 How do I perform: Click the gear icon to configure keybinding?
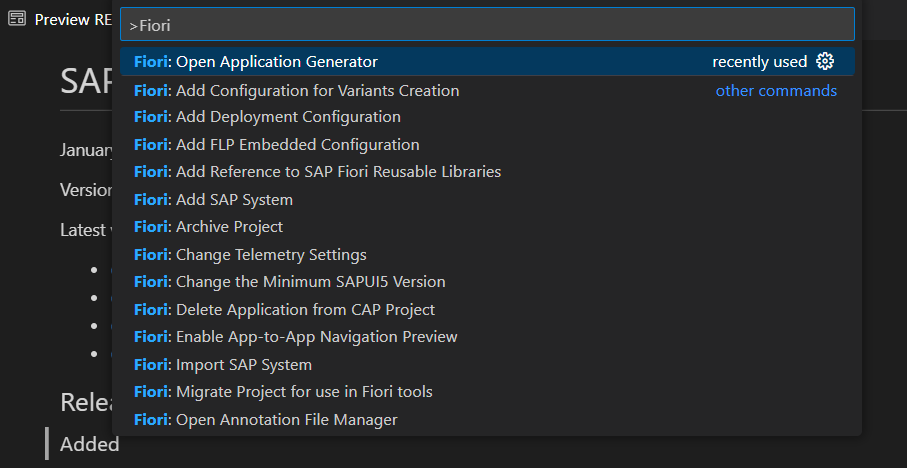[825, 61]
